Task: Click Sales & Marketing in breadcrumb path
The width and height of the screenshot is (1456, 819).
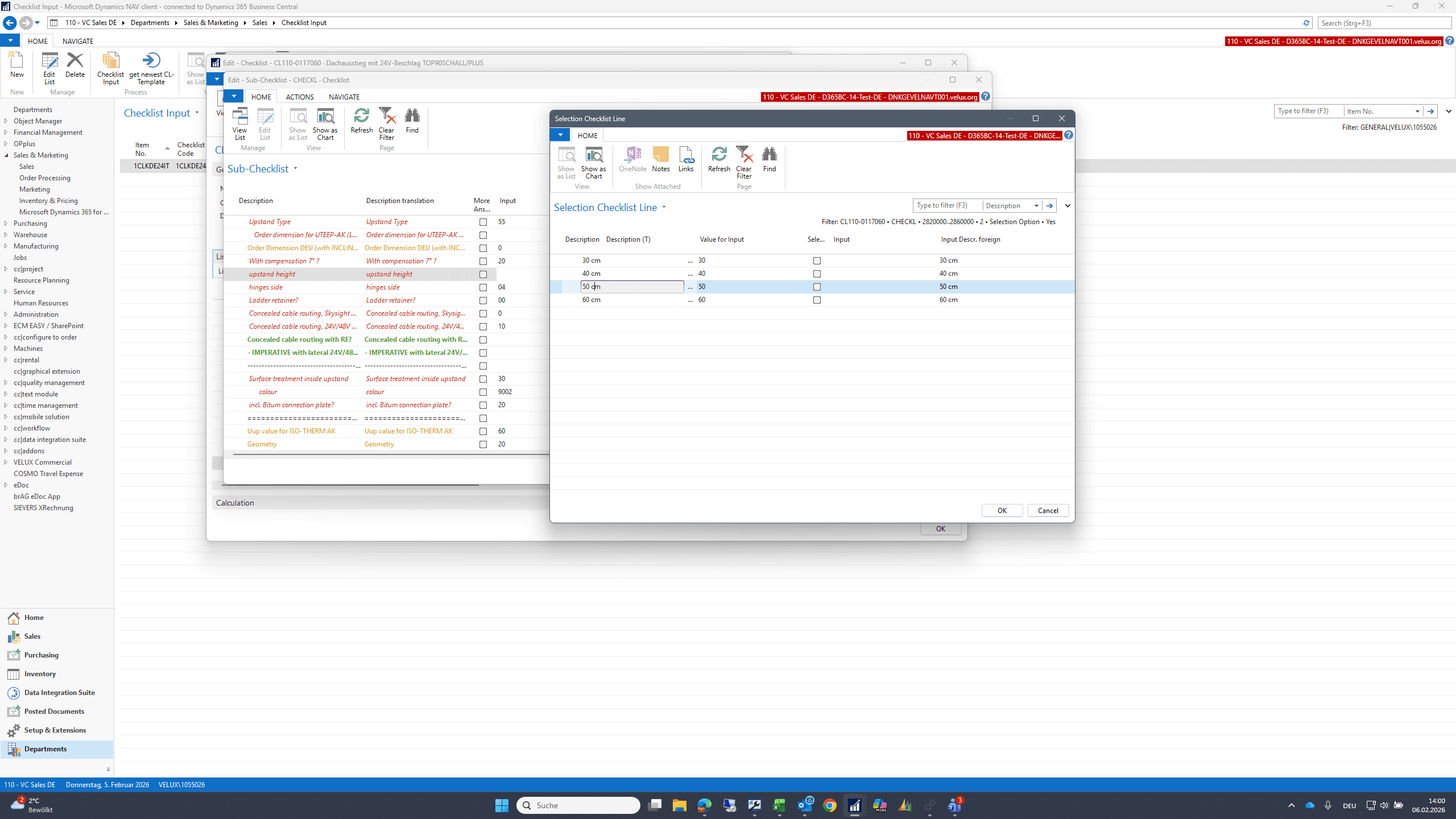Action: click(x=210, y=23)
